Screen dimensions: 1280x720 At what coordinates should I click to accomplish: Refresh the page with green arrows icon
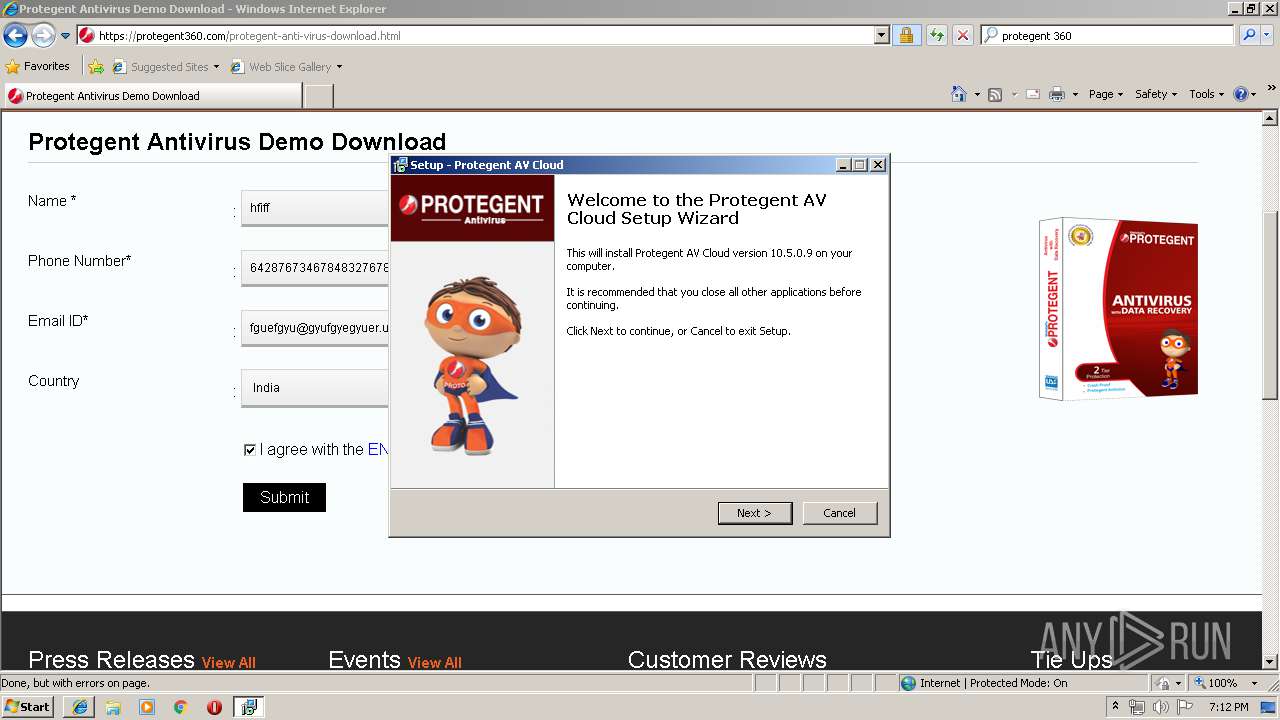[x=936, y=35]
